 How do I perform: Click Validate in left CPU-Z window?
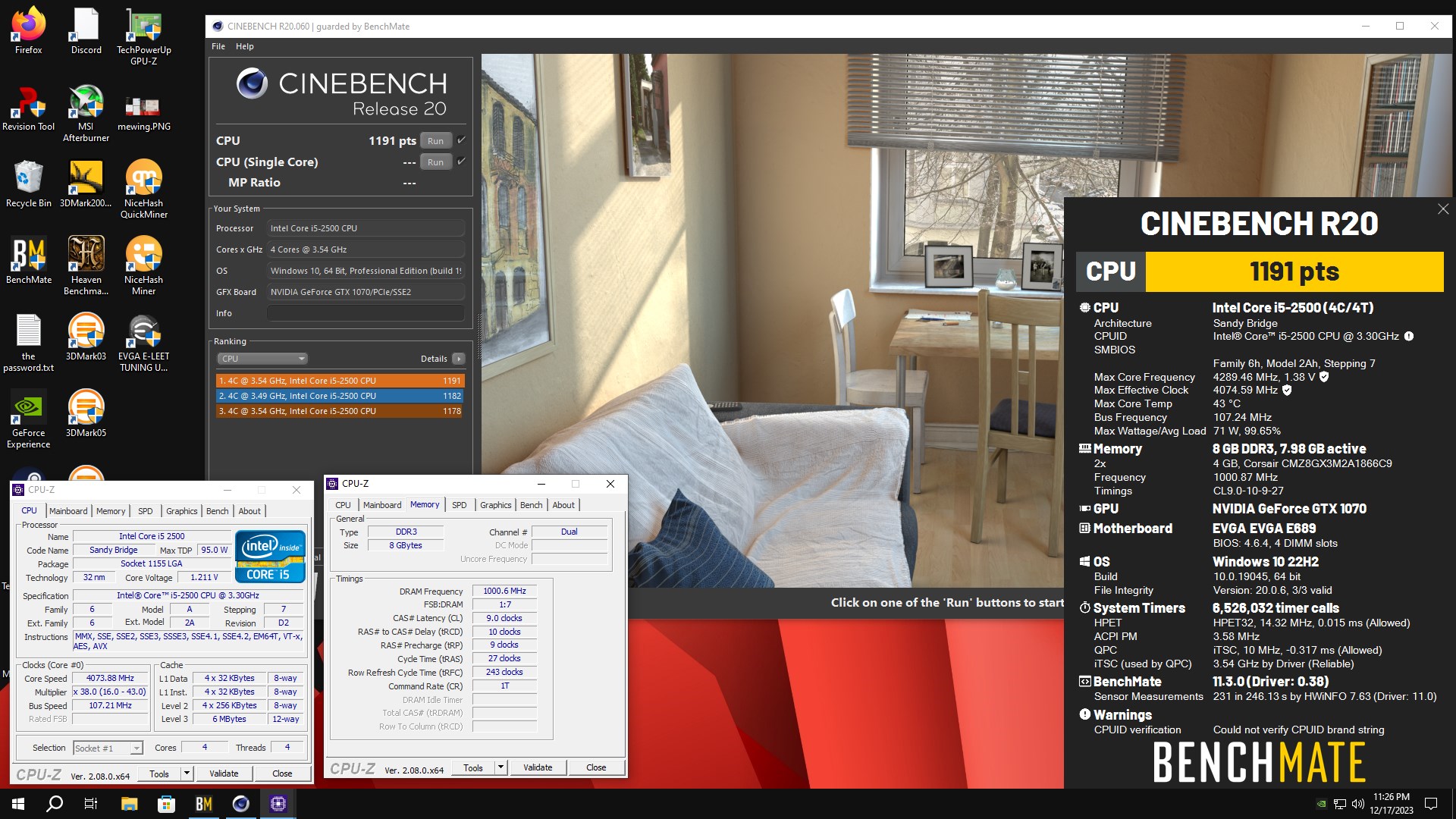(224, 773)
